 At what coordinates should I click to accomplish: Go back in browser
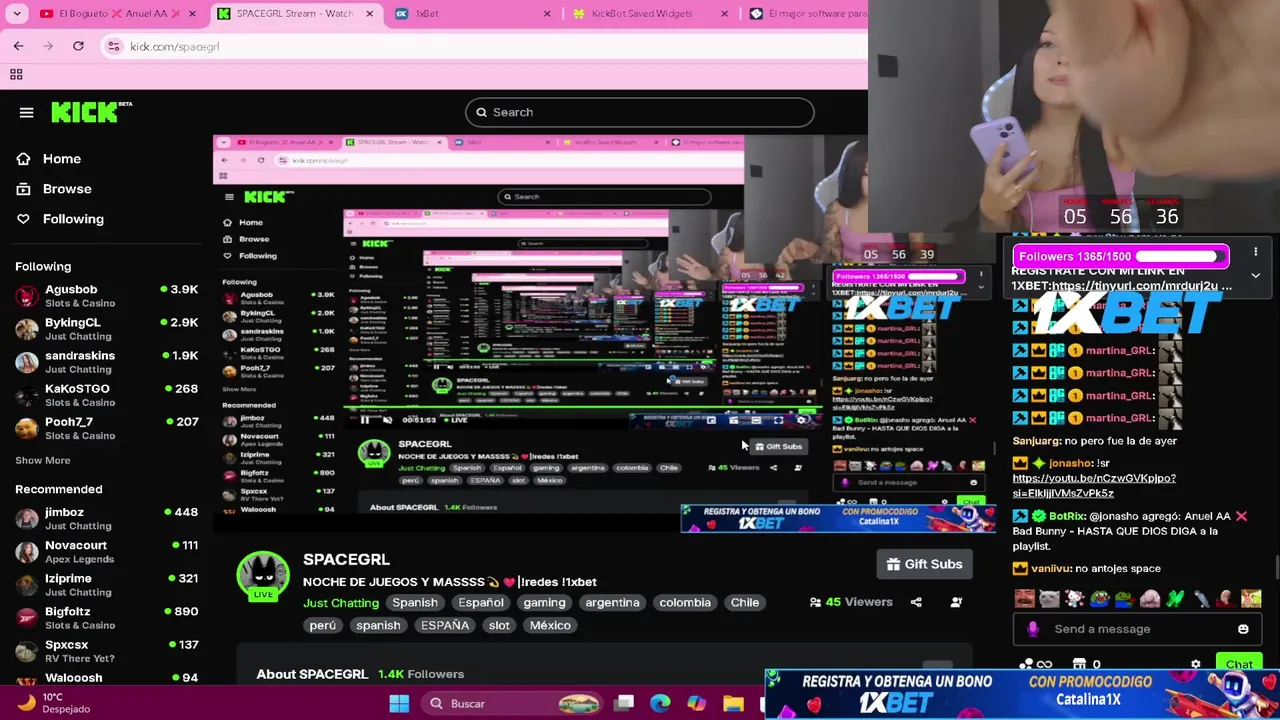(18, 46)
